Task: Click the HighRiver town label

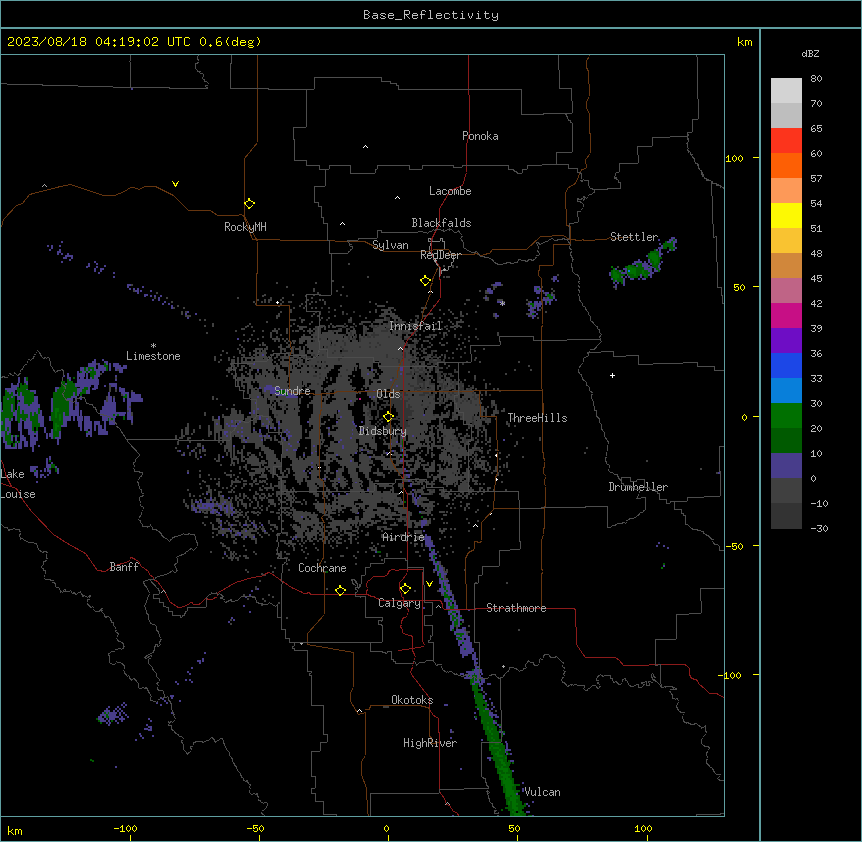Action: click(430, 743)
